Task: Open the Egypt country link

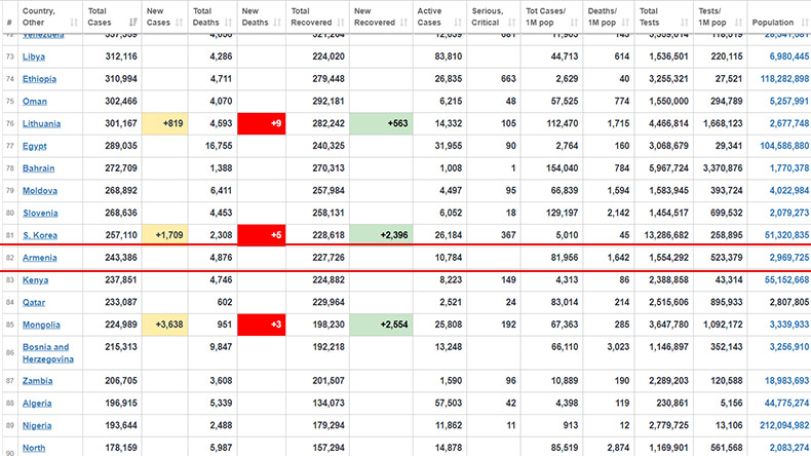Action: [x=35, y=146]
